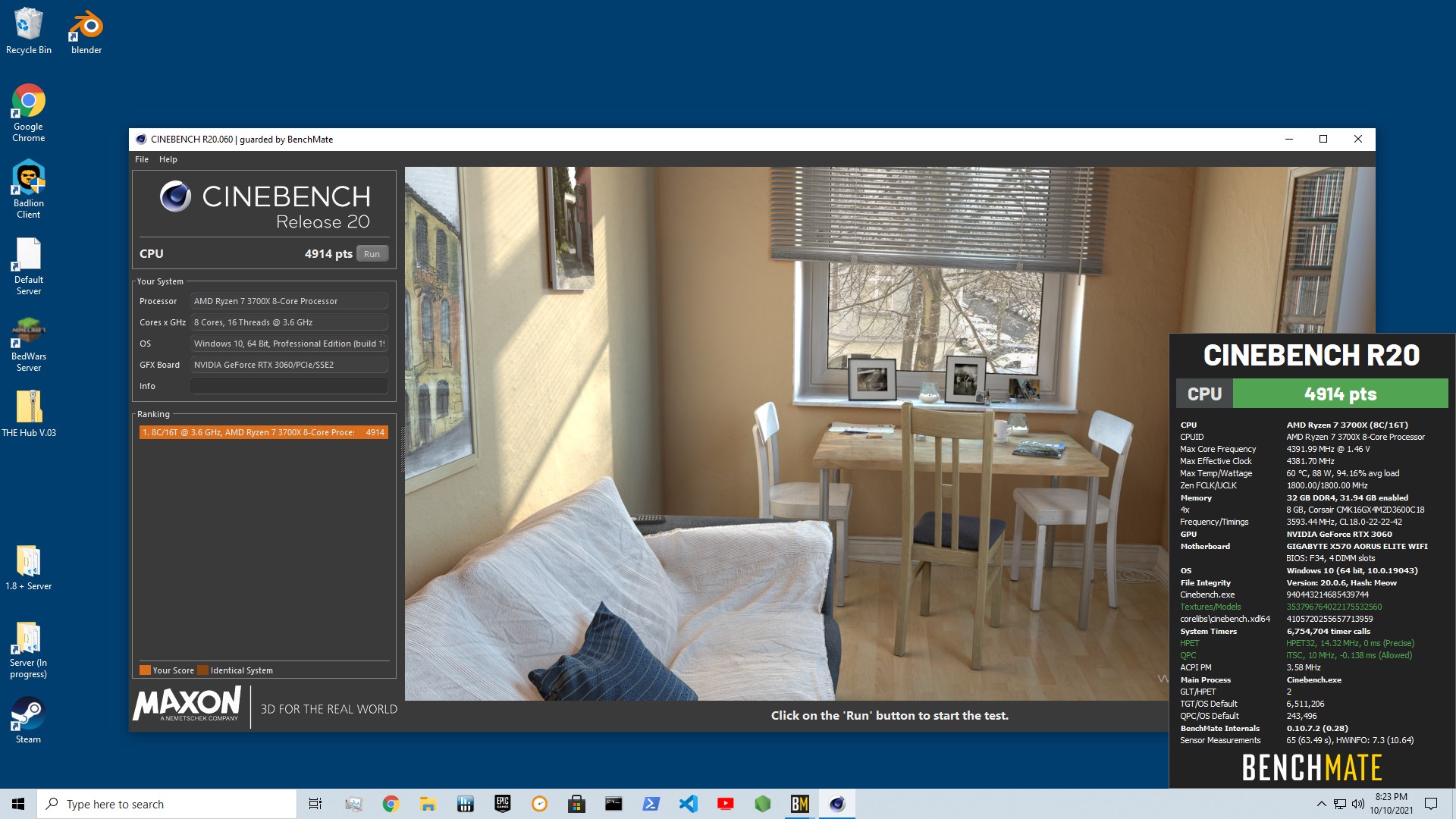The image size is (1456, 819).
Task: Click the Cores x GHz field value
Action: pos(289,322)
